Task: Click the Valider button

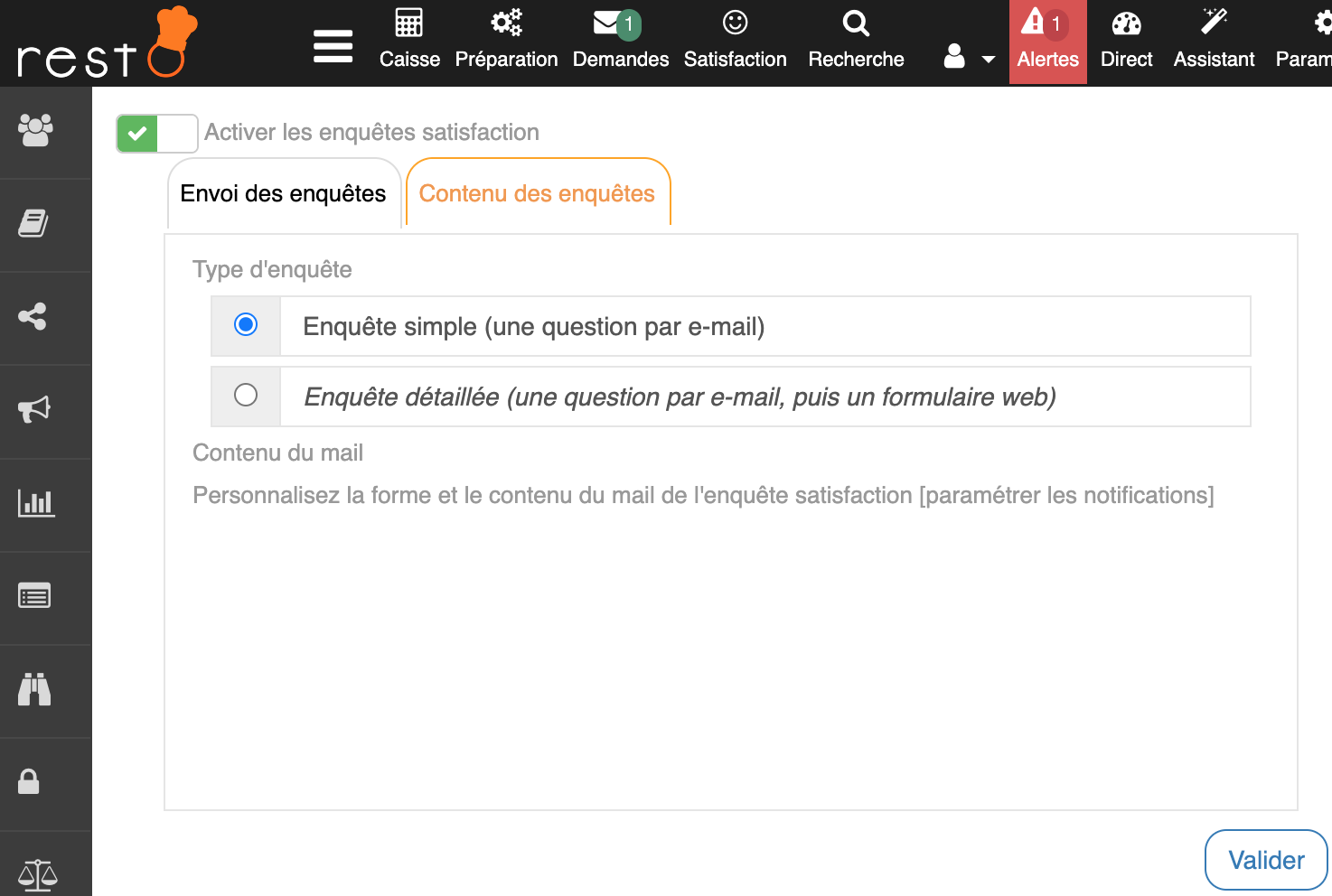Action: click(1265, 860)
